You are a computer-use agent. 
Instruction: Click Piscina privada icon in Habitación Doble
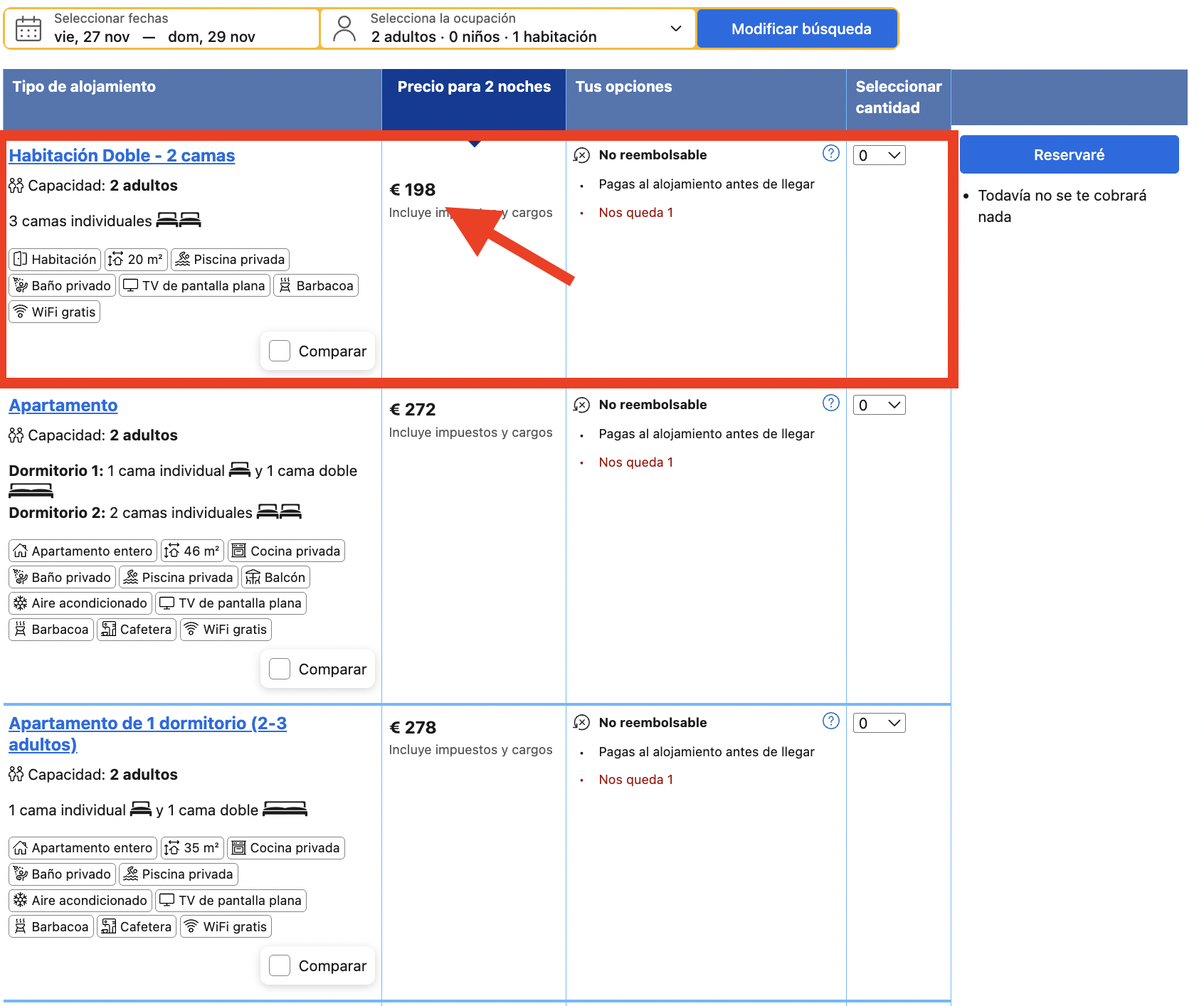pos(183,260)
